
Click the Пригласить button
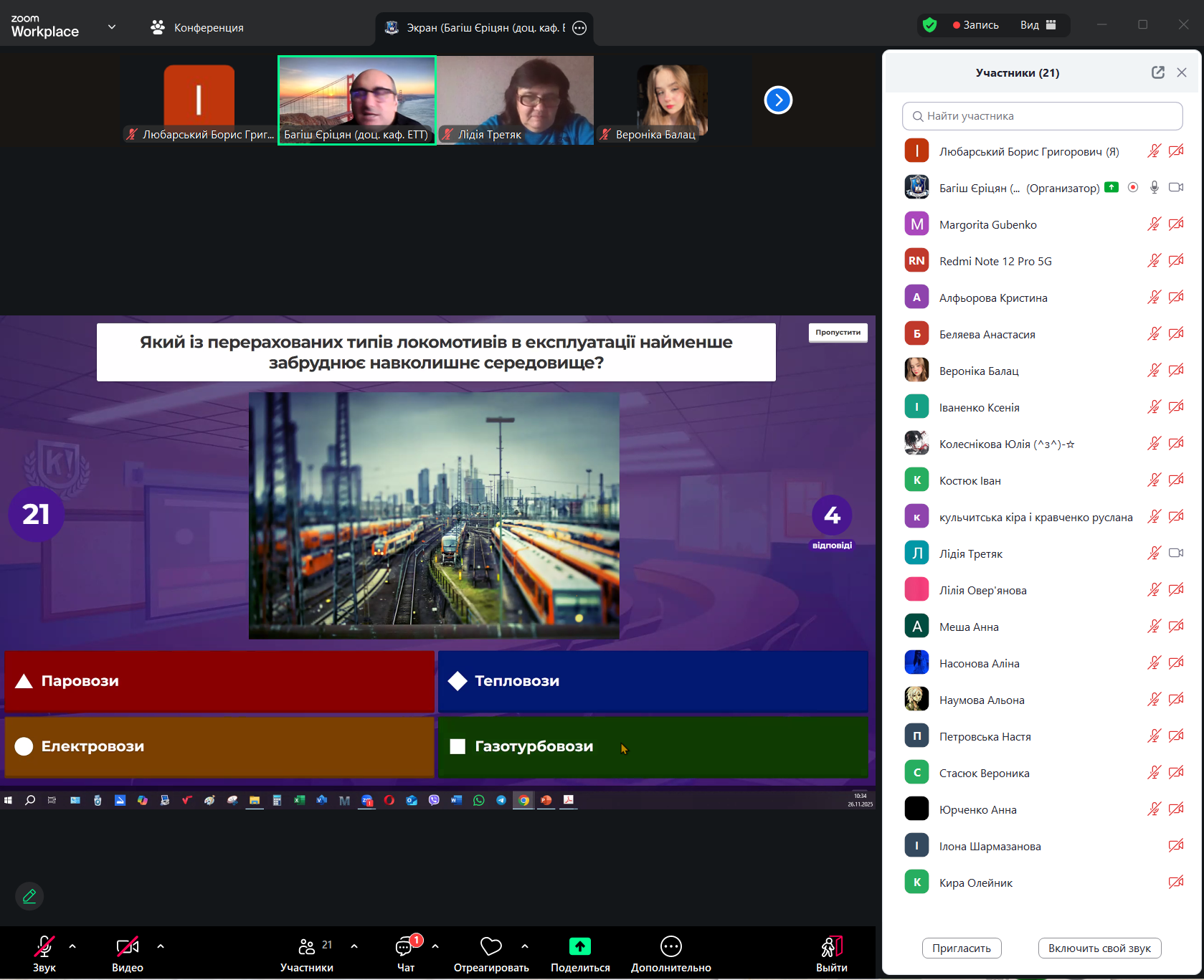tap(961, 948)
